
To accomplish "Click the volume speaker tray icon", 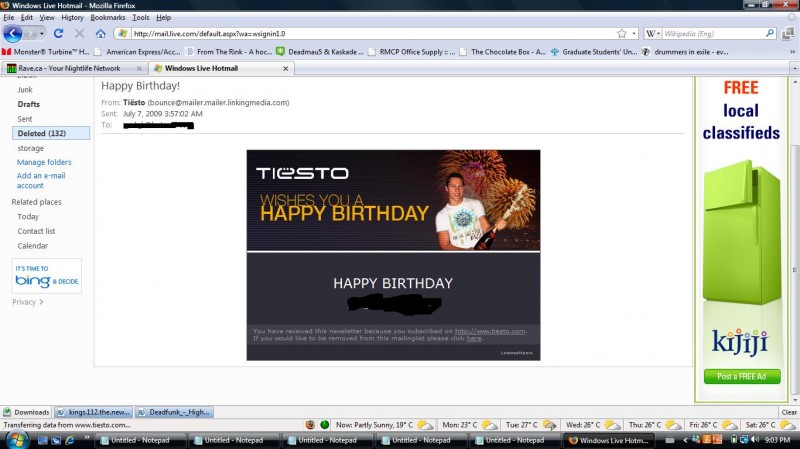I will pos(755,439).
